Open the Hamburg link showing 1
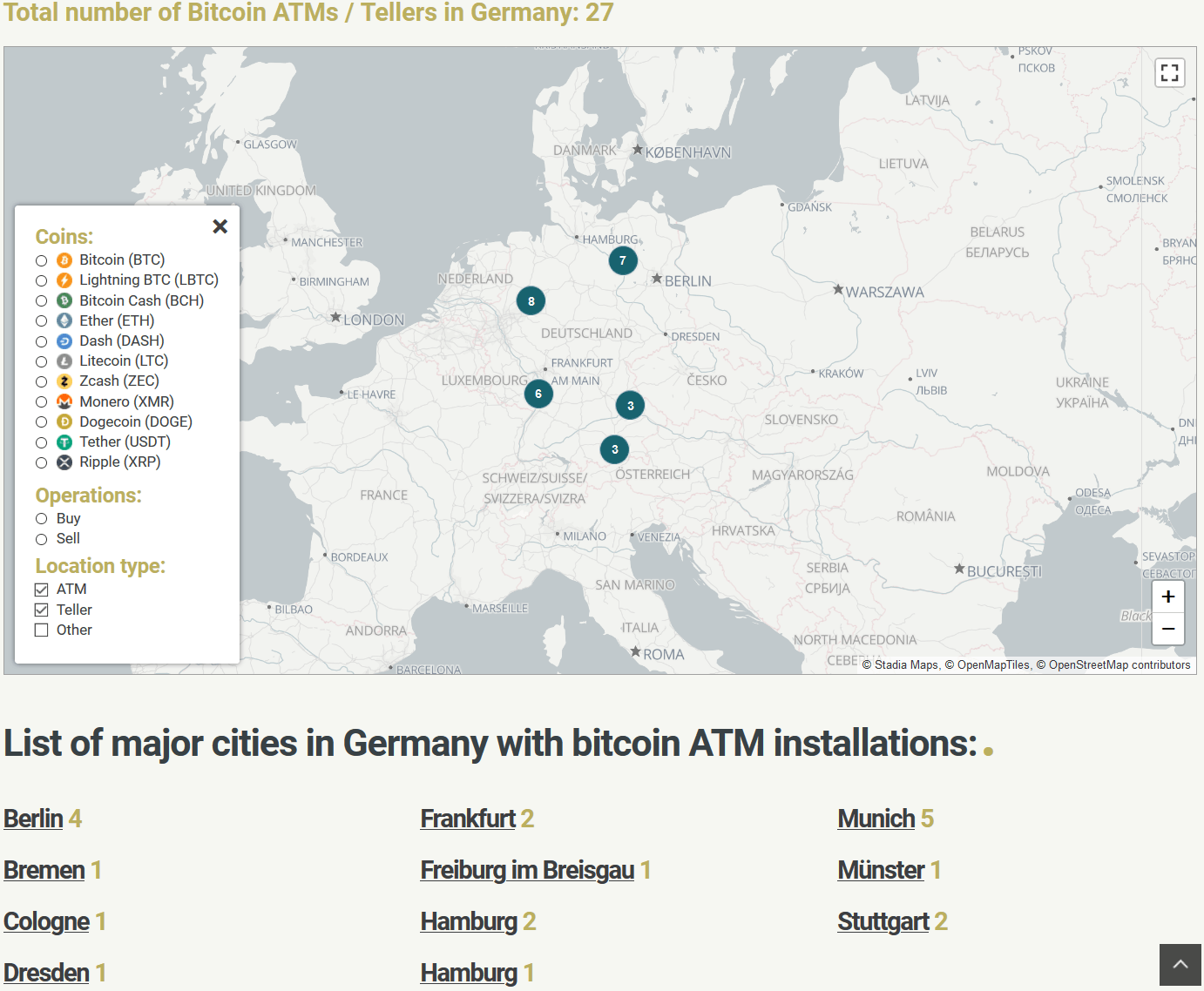Screen dimensions: 1204x991 [469, 973]
